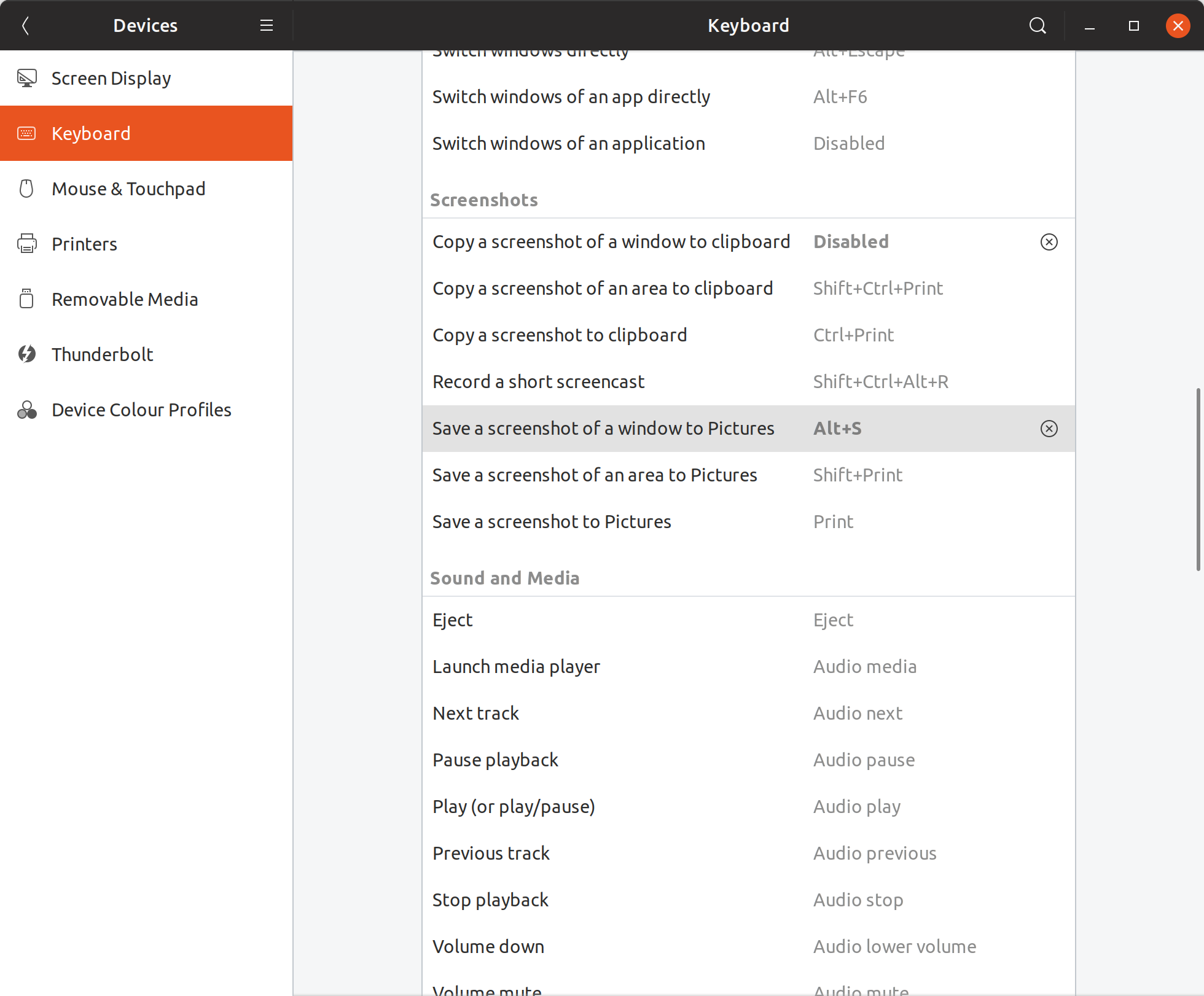The width and height of the screenshot is (1204, 996).
Task: Click the Alt+F6 shortcut value
Action: coord(840,97)
